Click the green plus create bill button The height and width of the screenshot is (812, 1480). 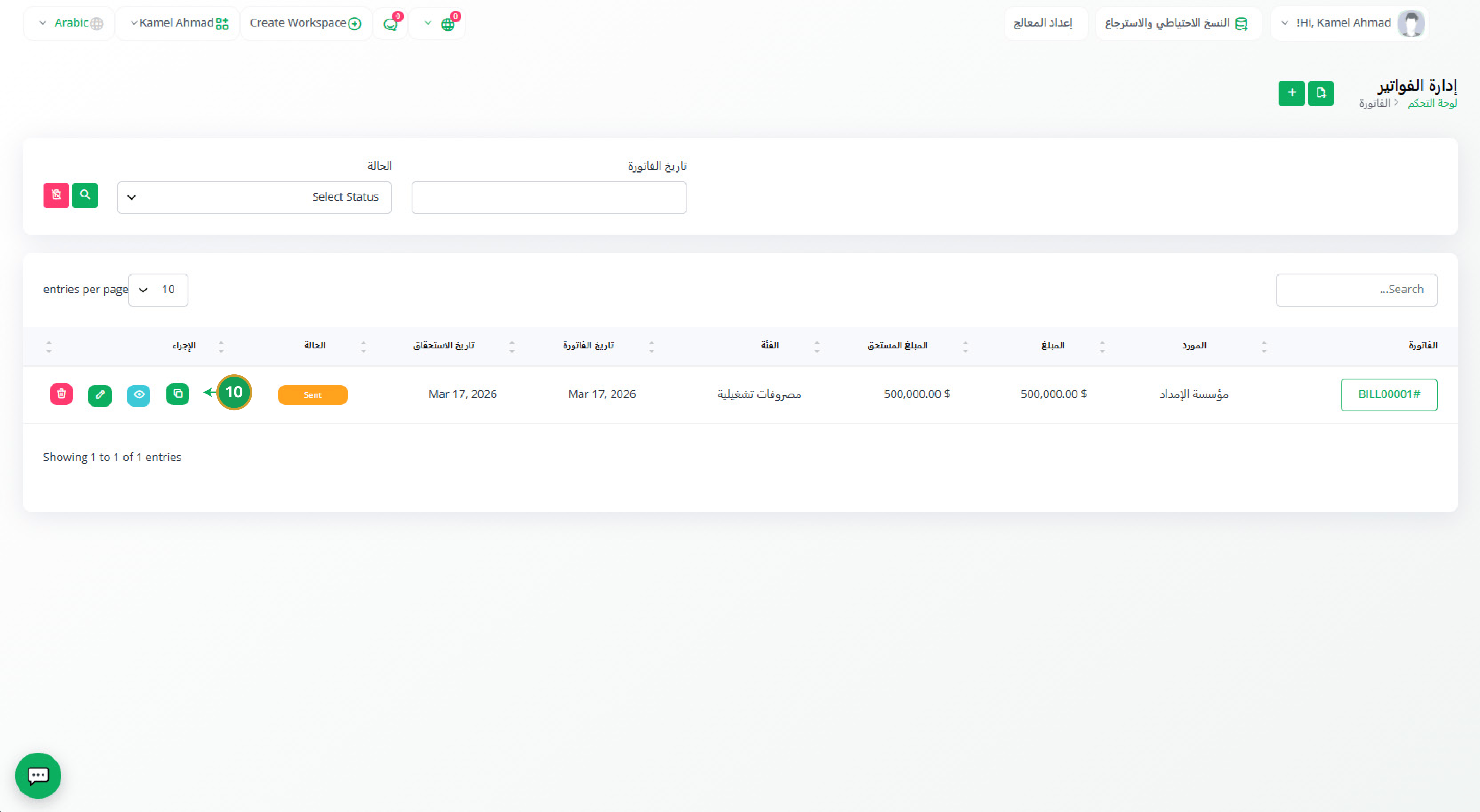(x=1292, y=93)
